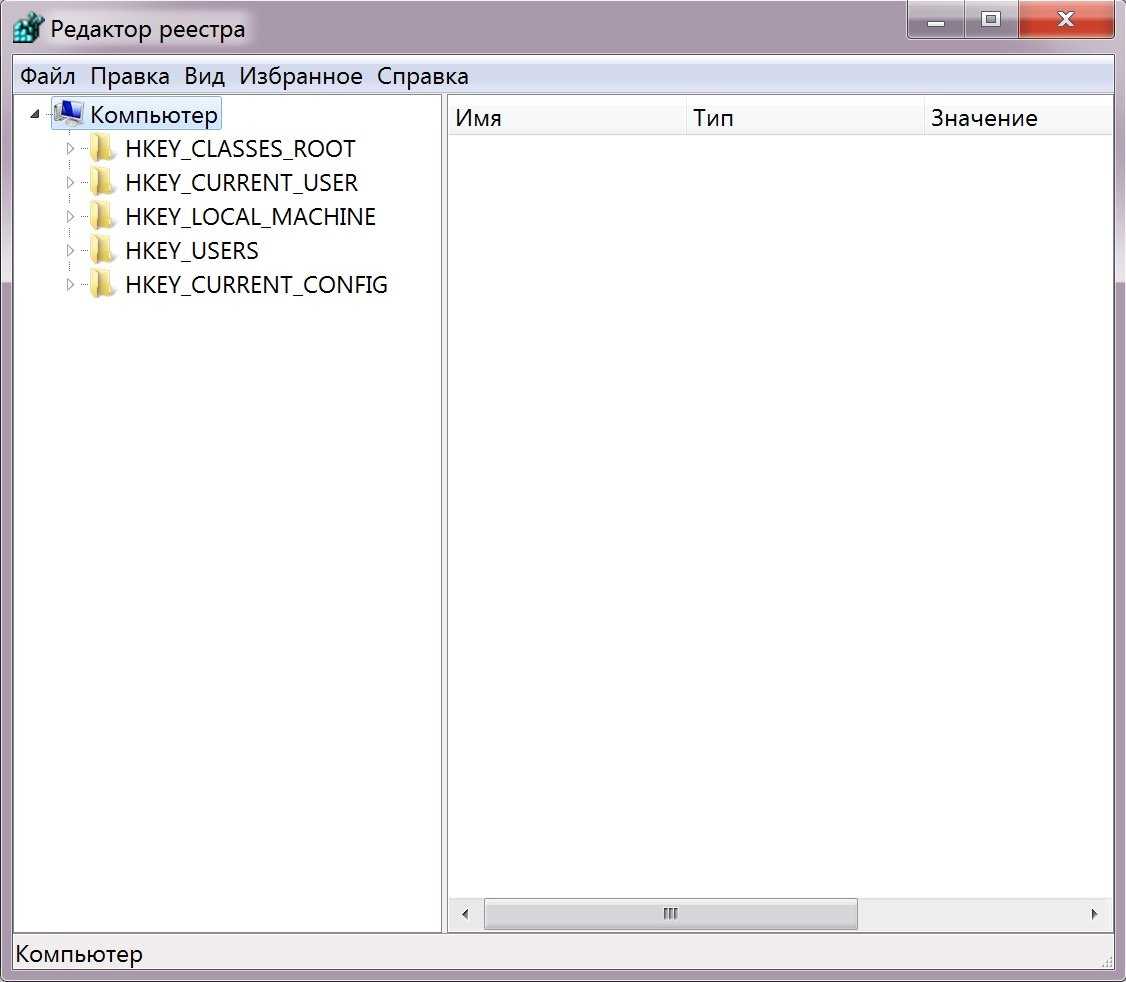The width and height of the screenshot is (1126, 982).
Task: Click the horizontal scrollbar left arrow
Action: [x=465, y=914]
